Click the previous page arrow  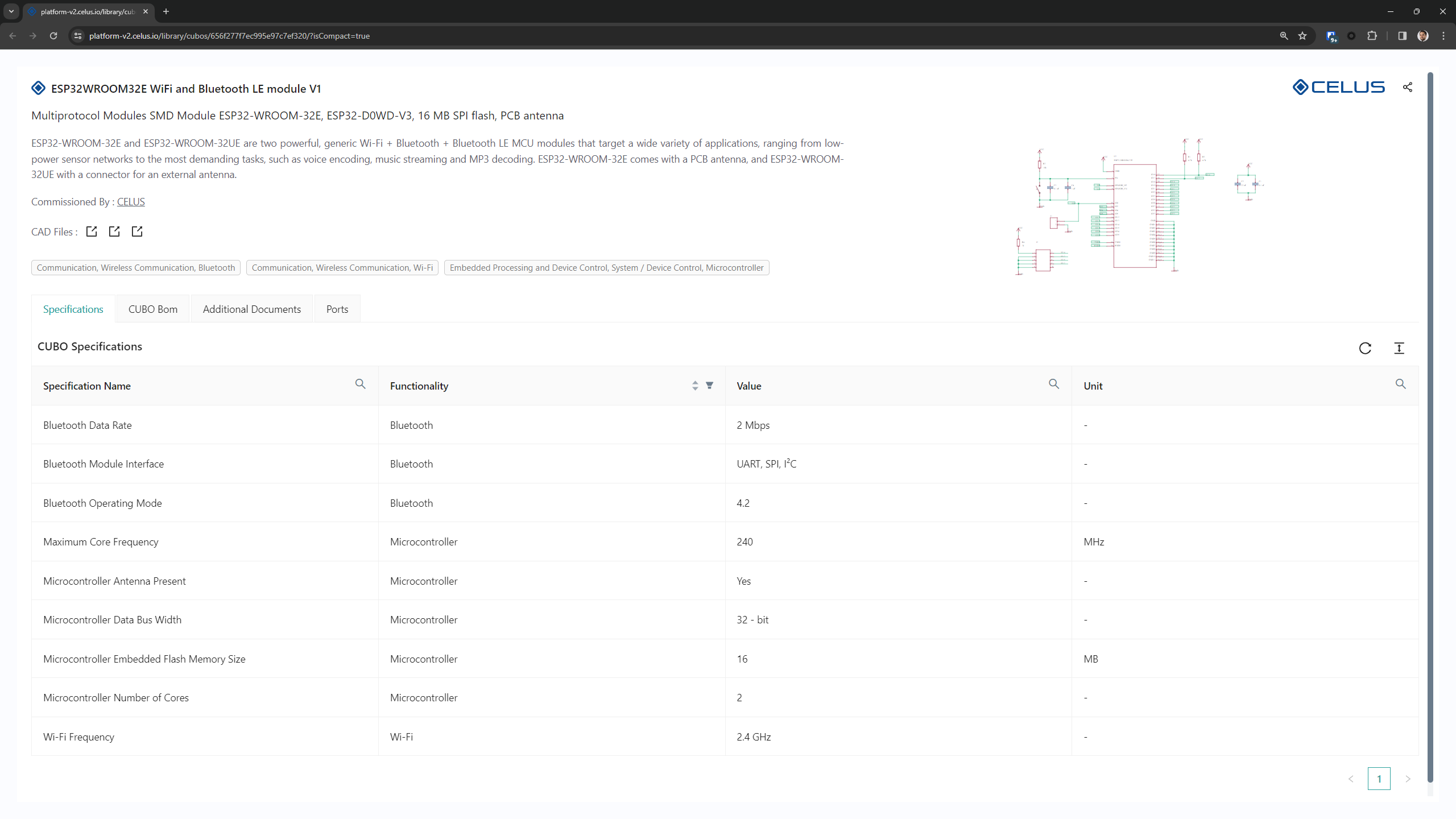[x=1351, y=779]
